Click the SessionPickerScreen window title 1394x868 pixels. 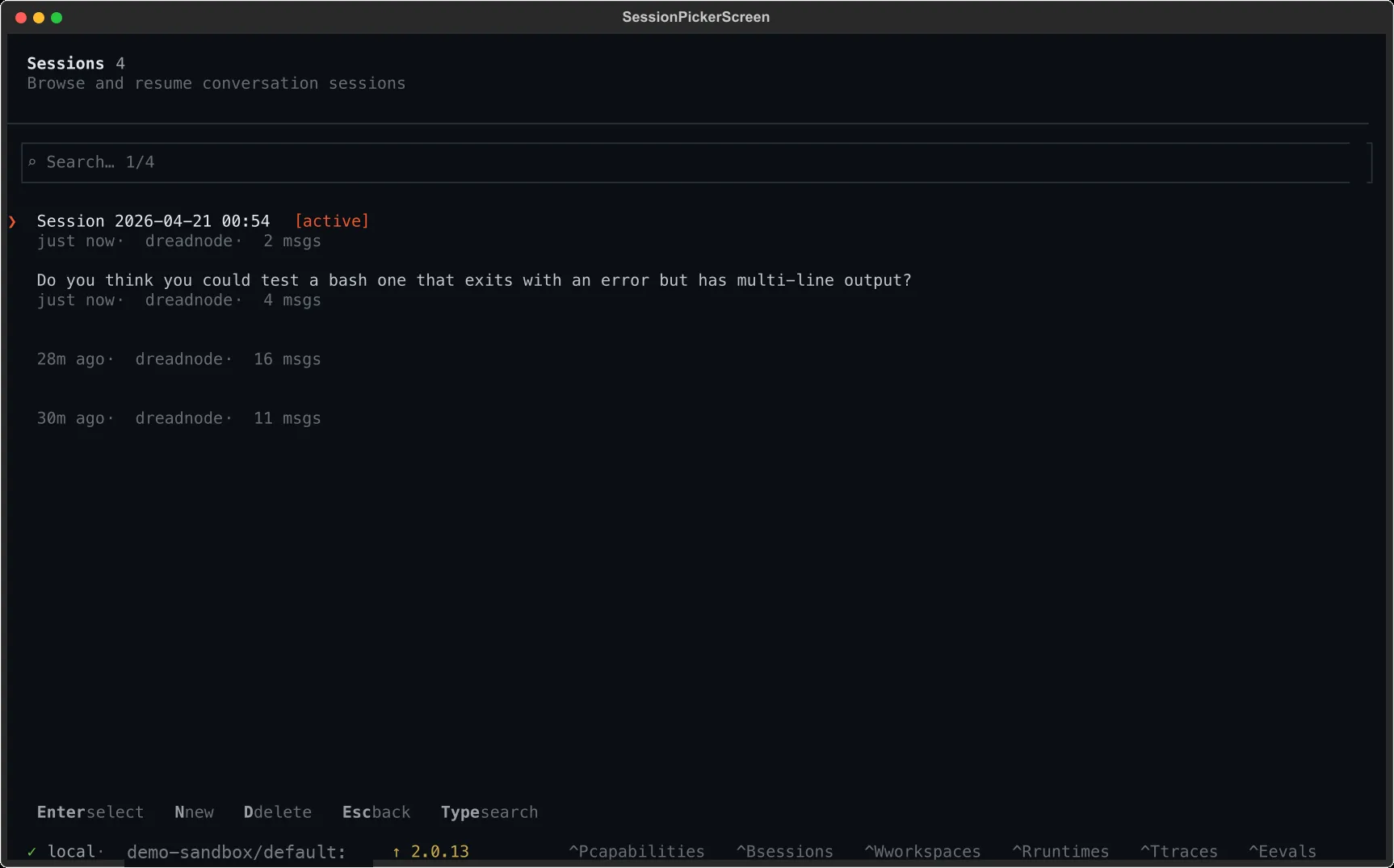coord(696,17)
